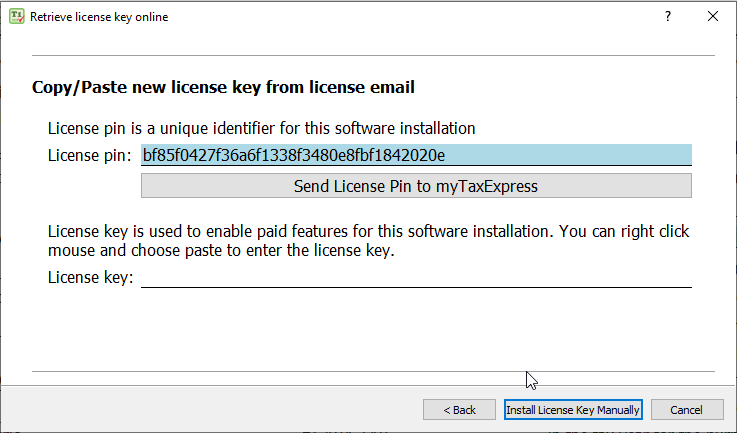Click empty title bar area beside the title
737x433 pixels.
400,17
